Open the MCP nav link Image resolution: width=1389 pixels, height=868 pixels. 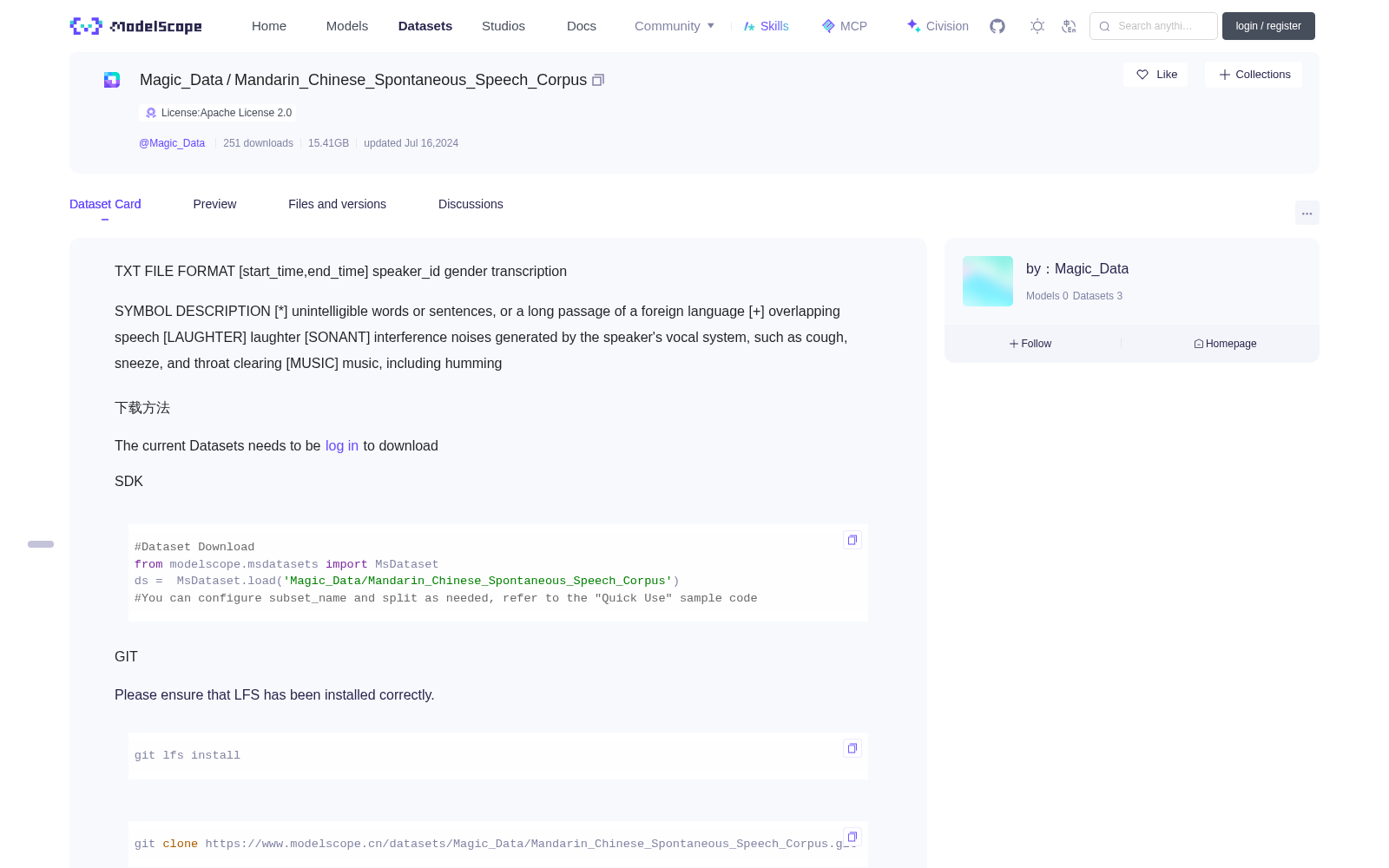coord(845,26)
